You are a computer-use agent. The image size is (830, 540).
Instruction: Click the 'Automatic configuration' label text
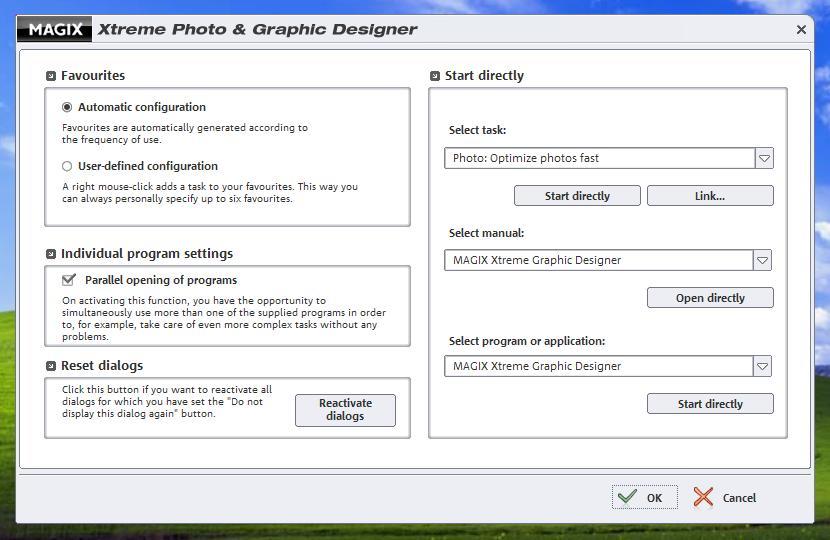[x=142, y=107]
